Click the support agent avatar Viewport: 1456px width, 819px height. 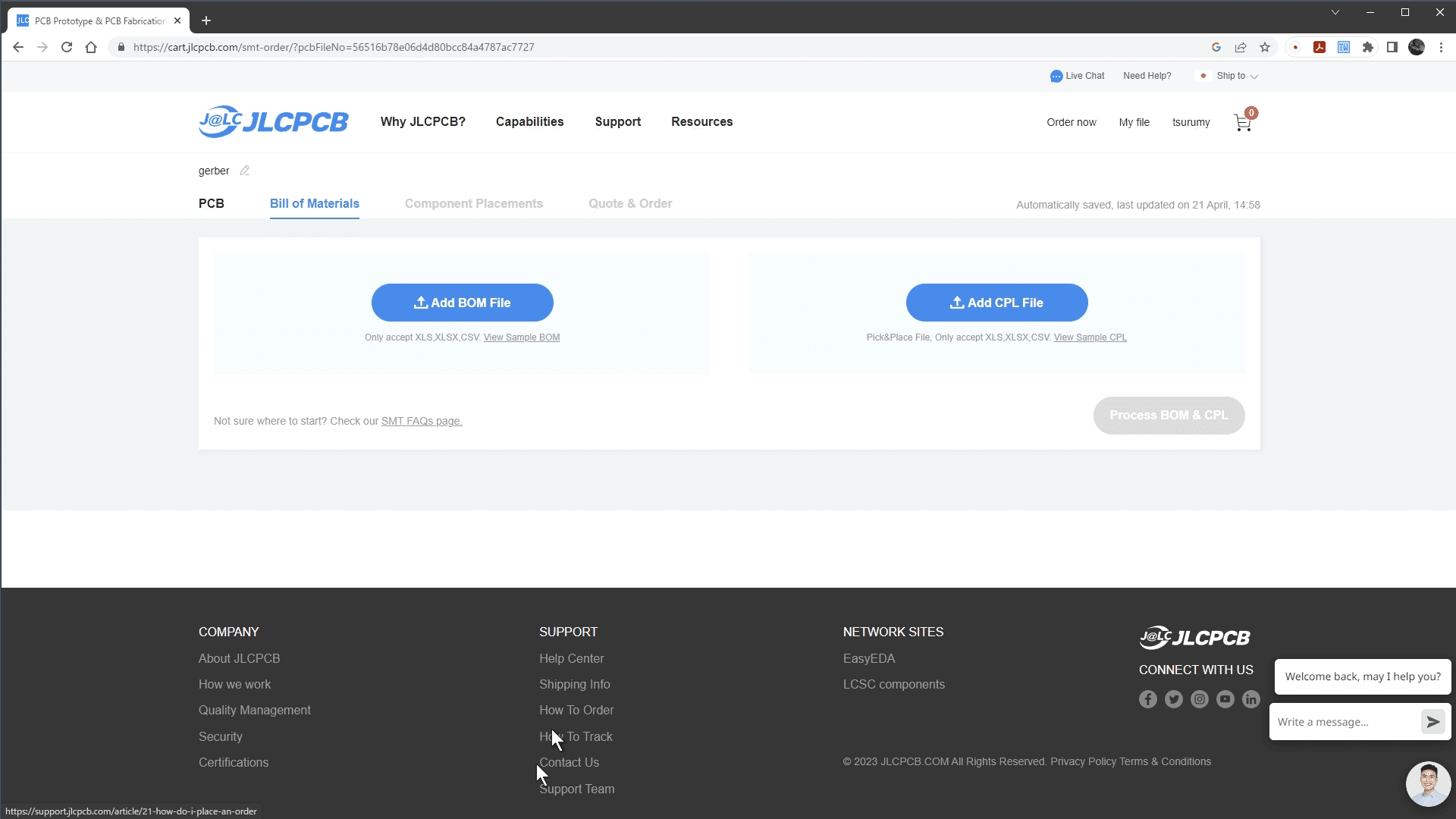[1428, 784]
